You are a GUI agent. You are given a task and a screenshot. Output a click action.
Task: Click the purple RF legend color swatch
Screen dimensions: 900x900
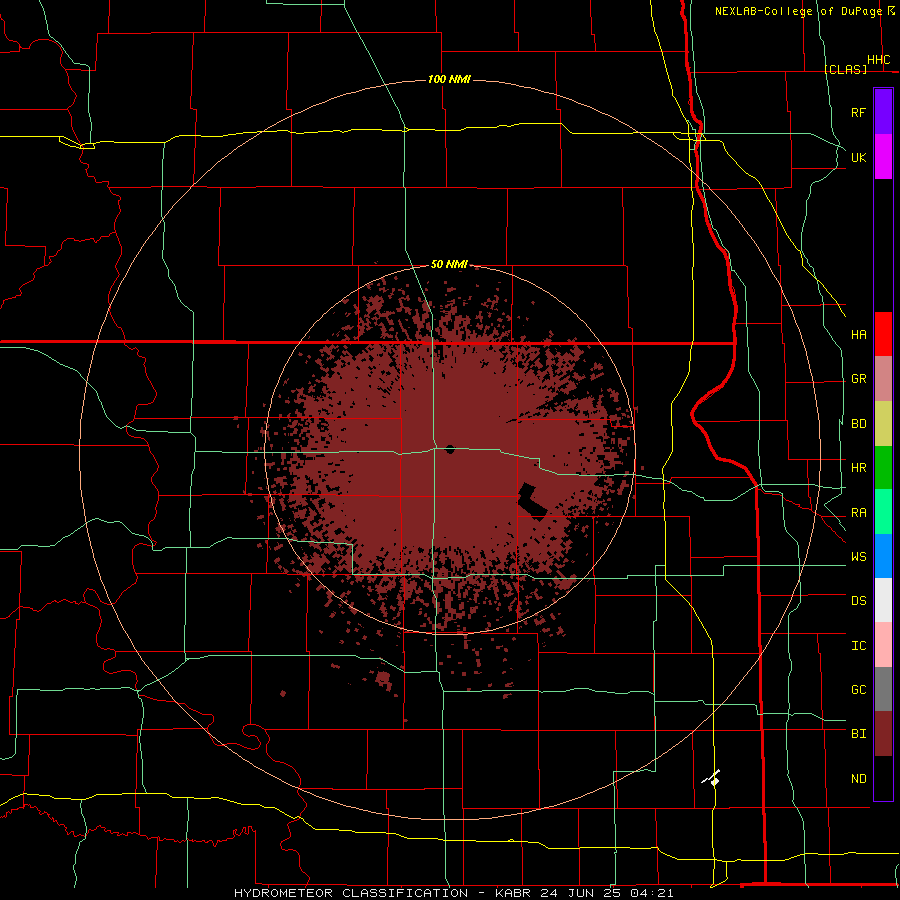tap(883, 112)
